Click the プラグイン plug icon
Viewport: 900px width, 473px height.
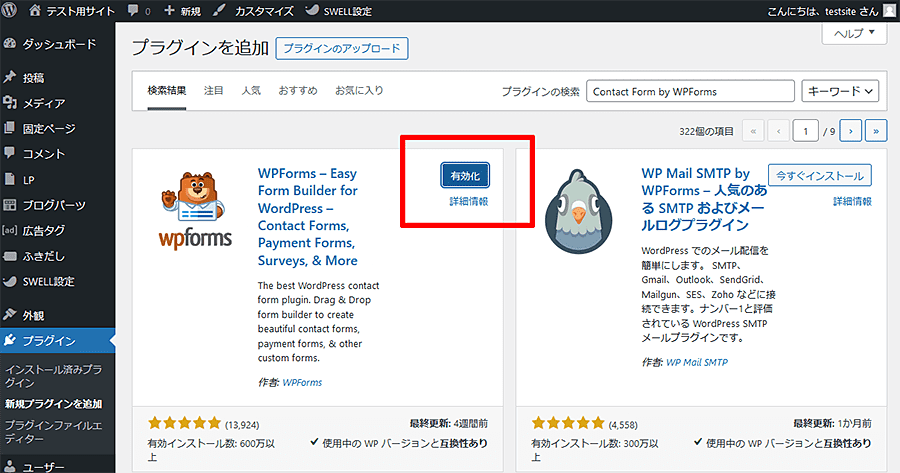click(x=9, y=340)
